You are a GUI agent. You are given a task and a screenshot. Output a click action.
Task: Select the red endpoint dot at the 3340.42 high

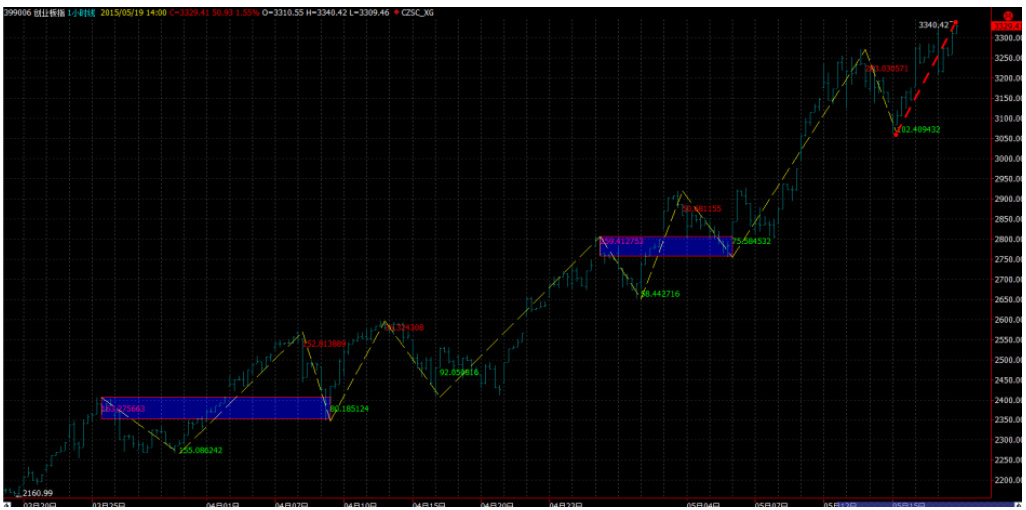(956, 22)
